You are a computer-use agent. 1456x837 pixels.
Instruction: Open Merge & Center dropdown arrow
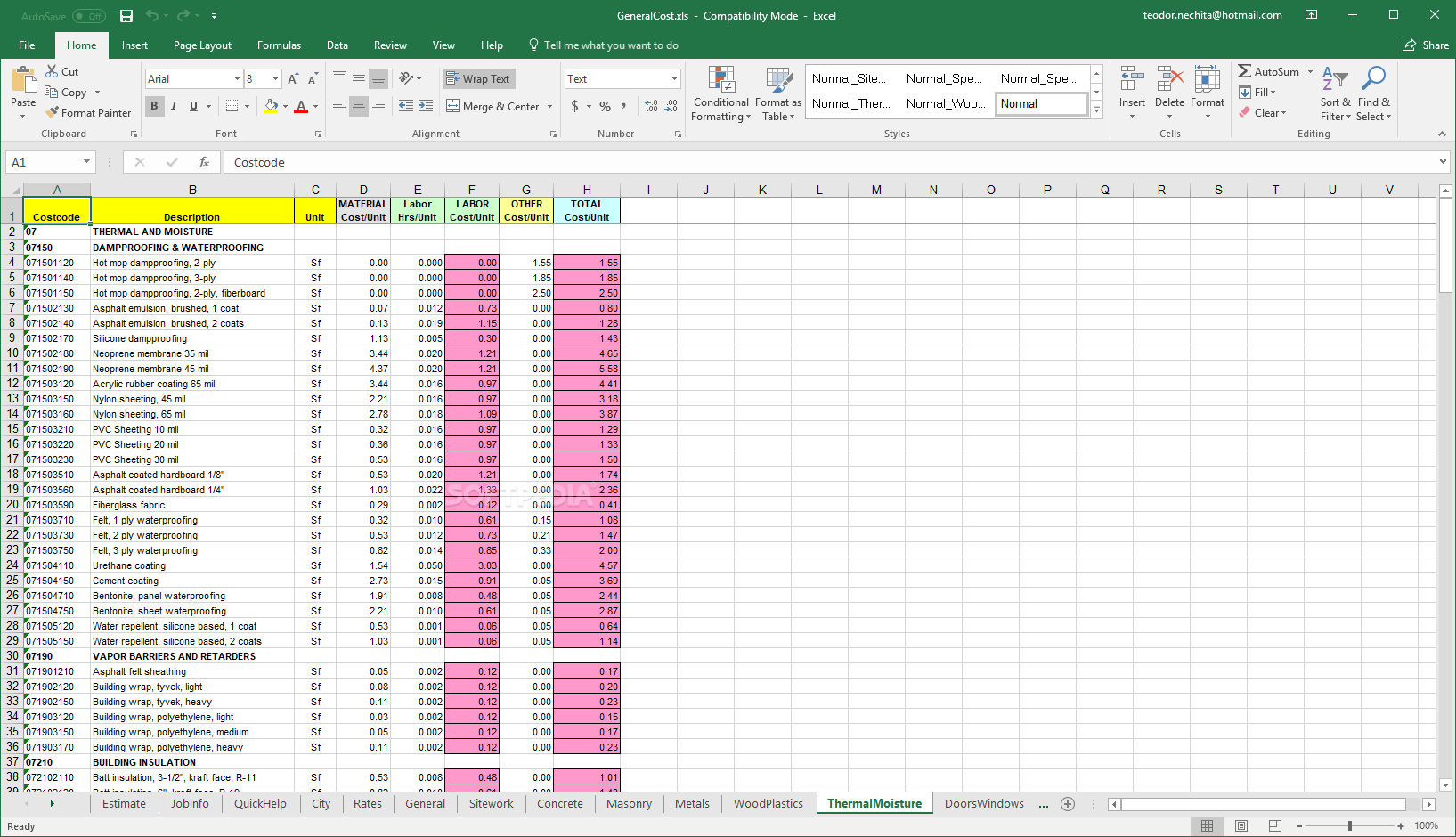[549, 107]
